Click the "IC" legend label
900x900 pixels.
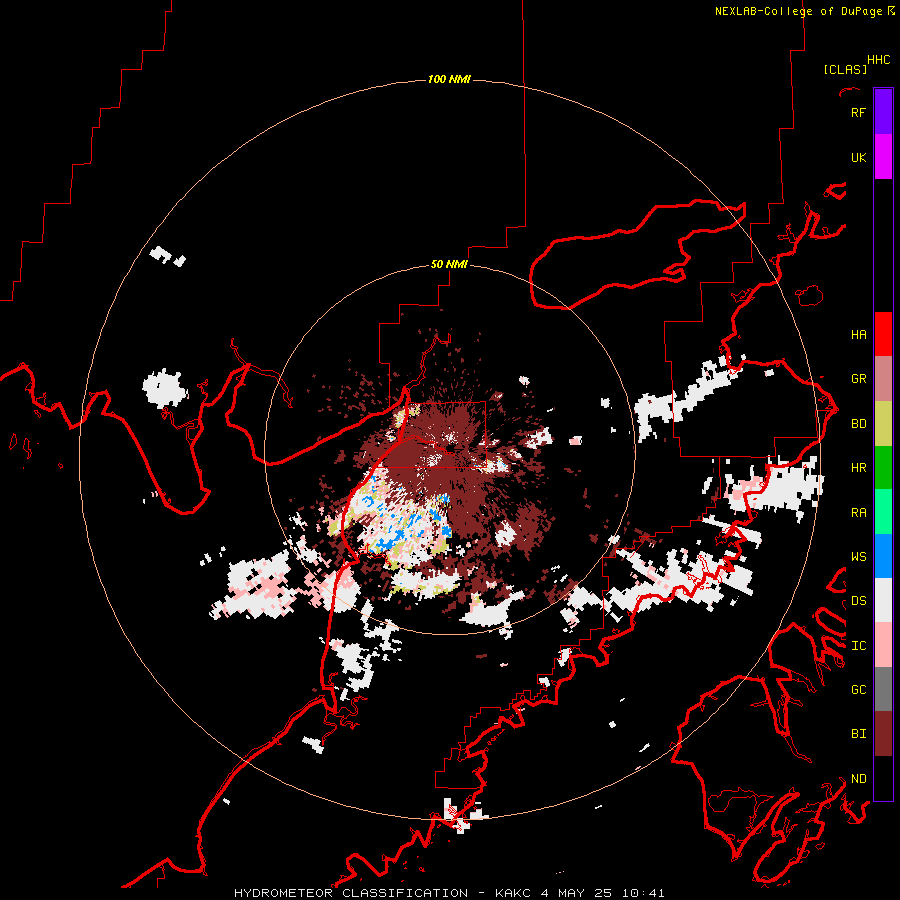pyautogui.click(x=858, y=646)
